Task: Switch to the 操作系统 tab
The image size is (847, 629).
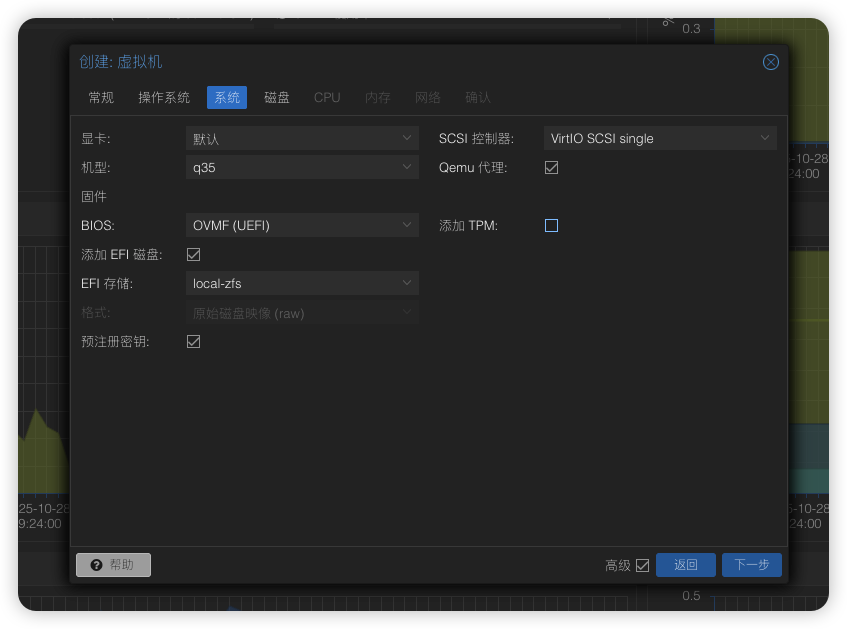Action: [164, 97]
